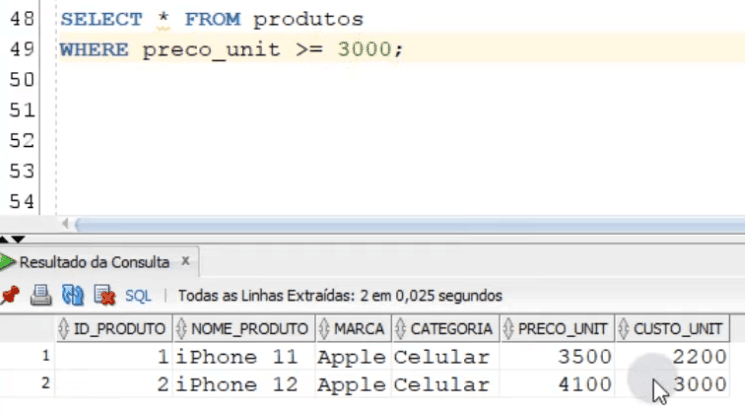This screenshot has width=745, height=416.
Task: Close the Resultado da Consulta tab
Action: click(x=185, y=261)
